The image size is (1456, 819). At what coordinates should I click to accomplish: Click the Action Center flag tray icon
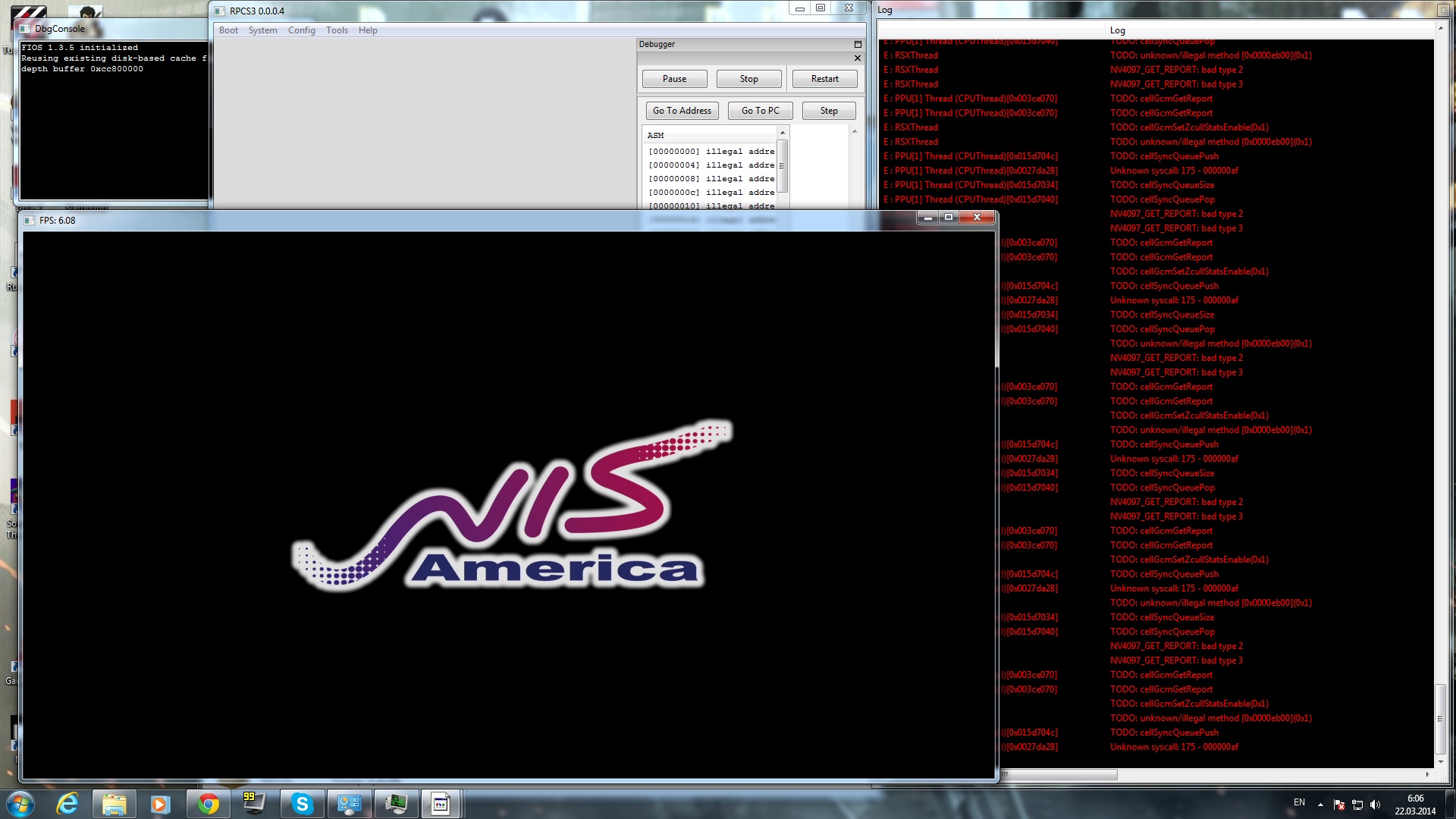pyautogui.click(x=1339, y=805)
